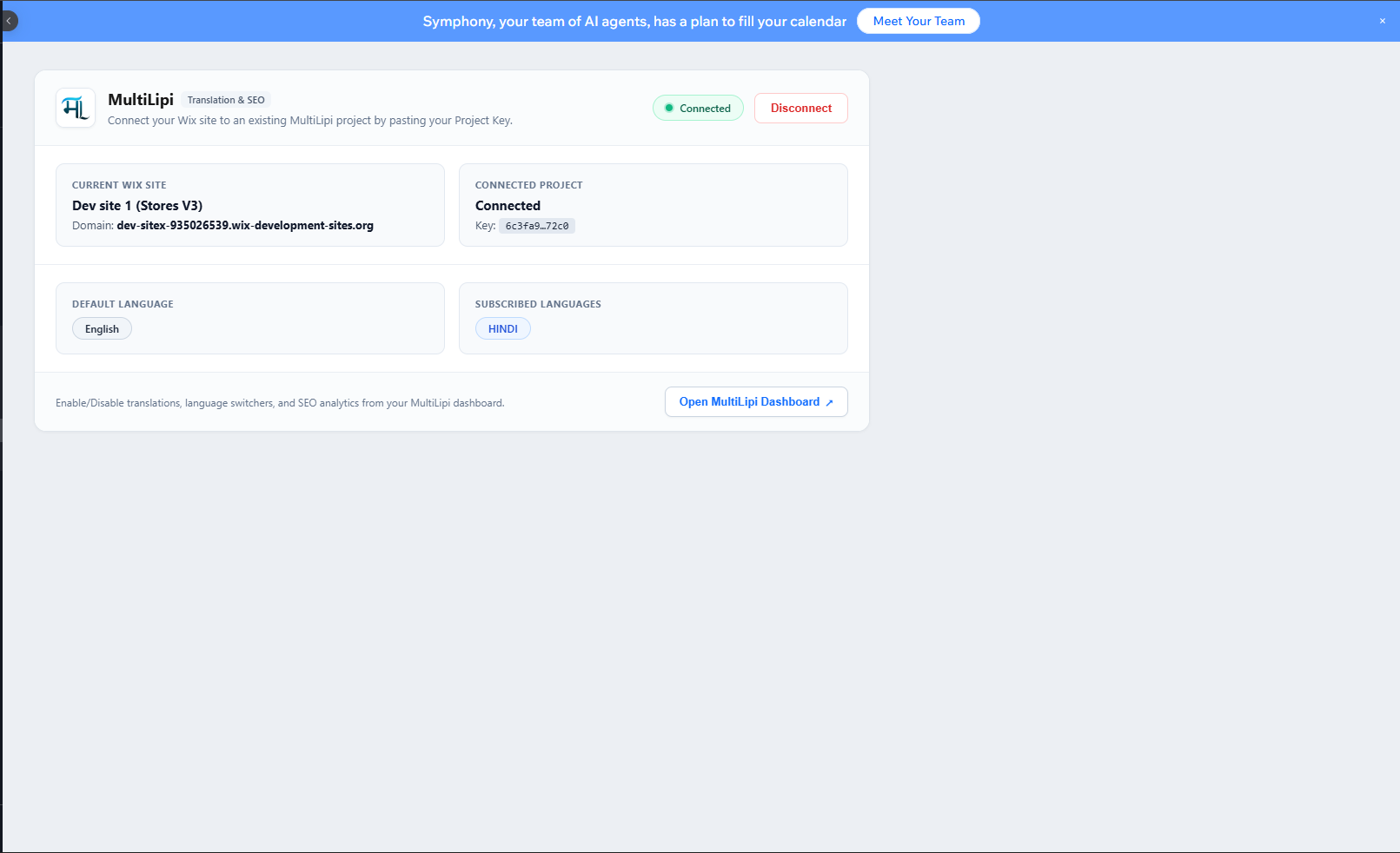Open Meet Your Team

(919, 21)
